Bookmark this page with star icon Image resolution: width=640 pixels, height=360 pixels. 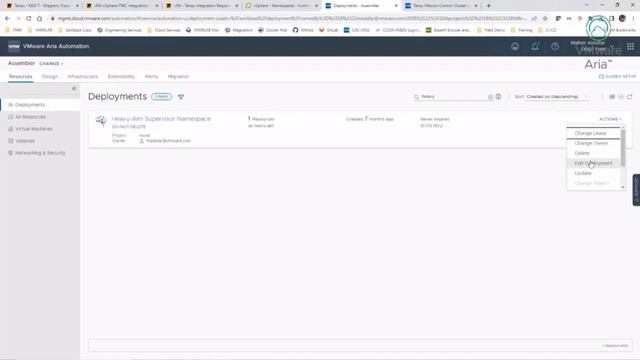pyautogui.click(x=545, y=18)
